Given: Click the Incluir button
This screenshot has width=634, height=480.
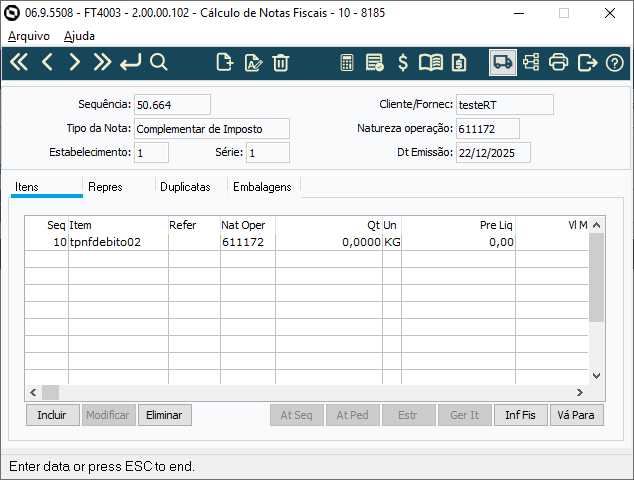Looking at the screenshot, I should [53, 415].
